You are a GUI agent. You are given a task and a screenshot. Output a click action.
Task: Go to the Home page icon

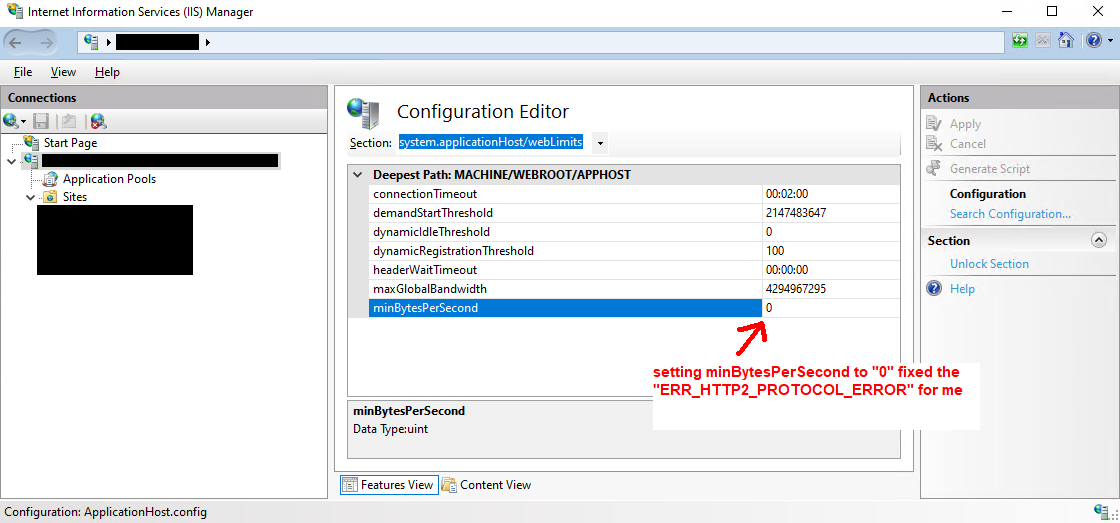[1067, 41]
